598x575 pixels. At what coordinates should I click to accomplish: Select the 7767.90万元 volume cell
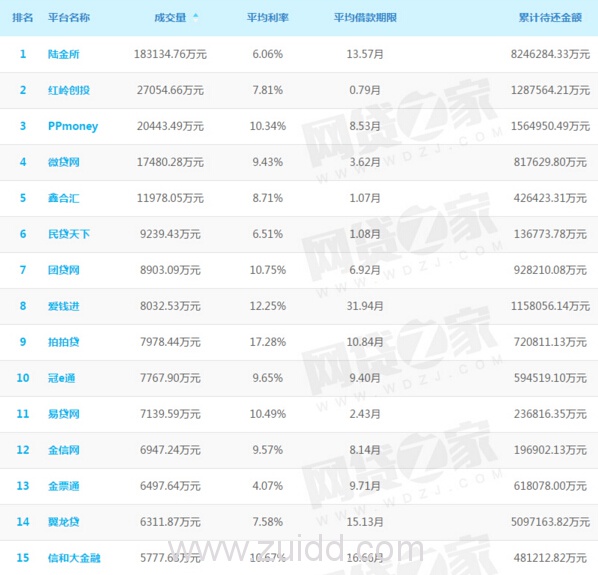click(x=170, y=378)
